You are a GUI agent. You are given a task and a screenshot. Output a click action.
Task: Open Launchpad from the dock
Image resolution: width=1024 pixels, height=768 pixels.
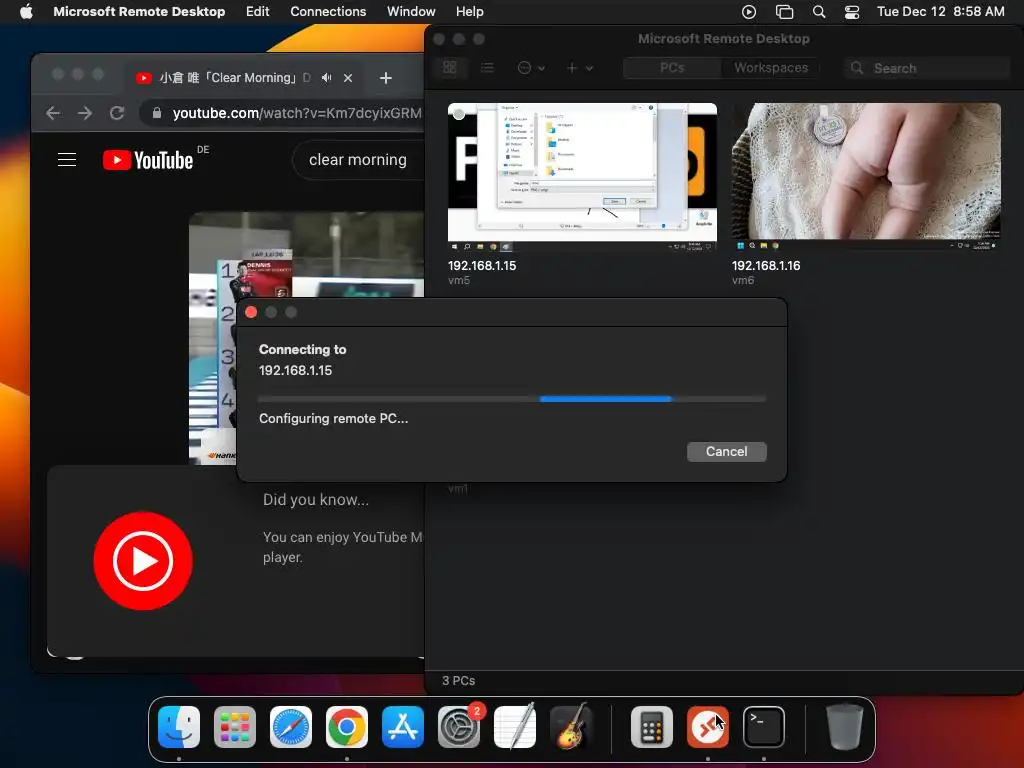tap(235, 727)
